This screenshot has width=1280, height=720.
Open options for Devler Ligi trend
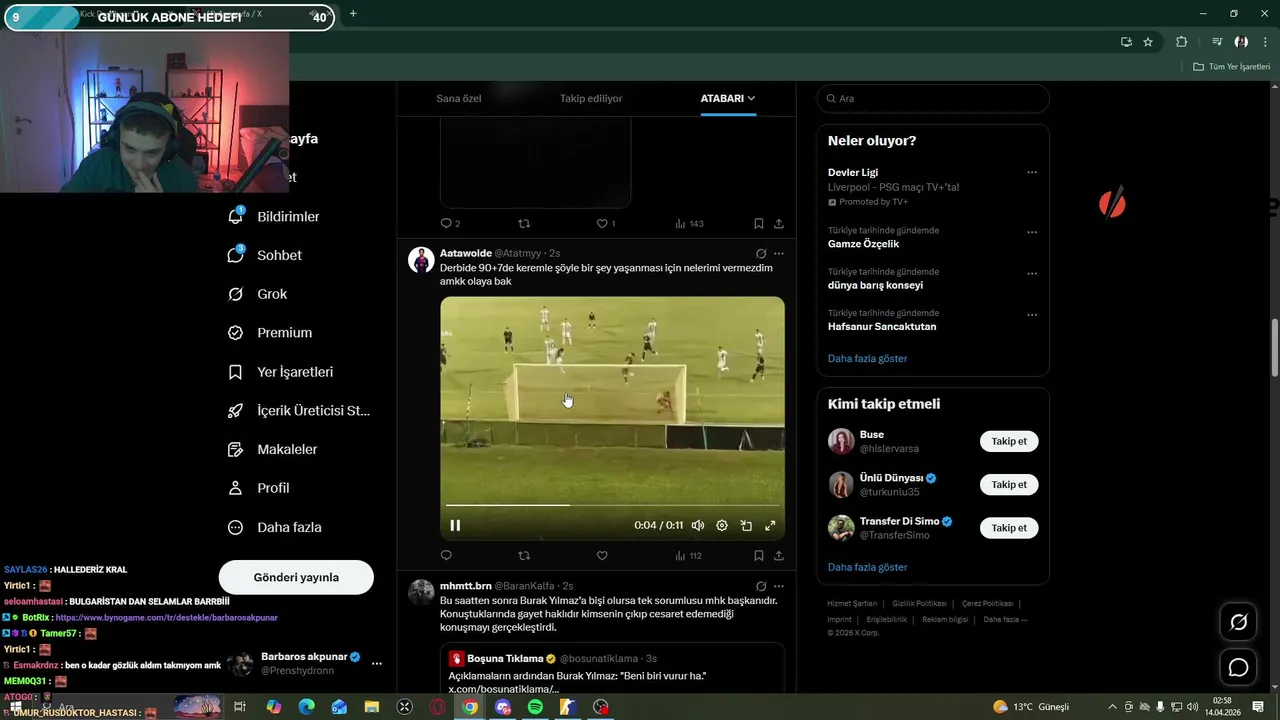tap(1032, 172)
